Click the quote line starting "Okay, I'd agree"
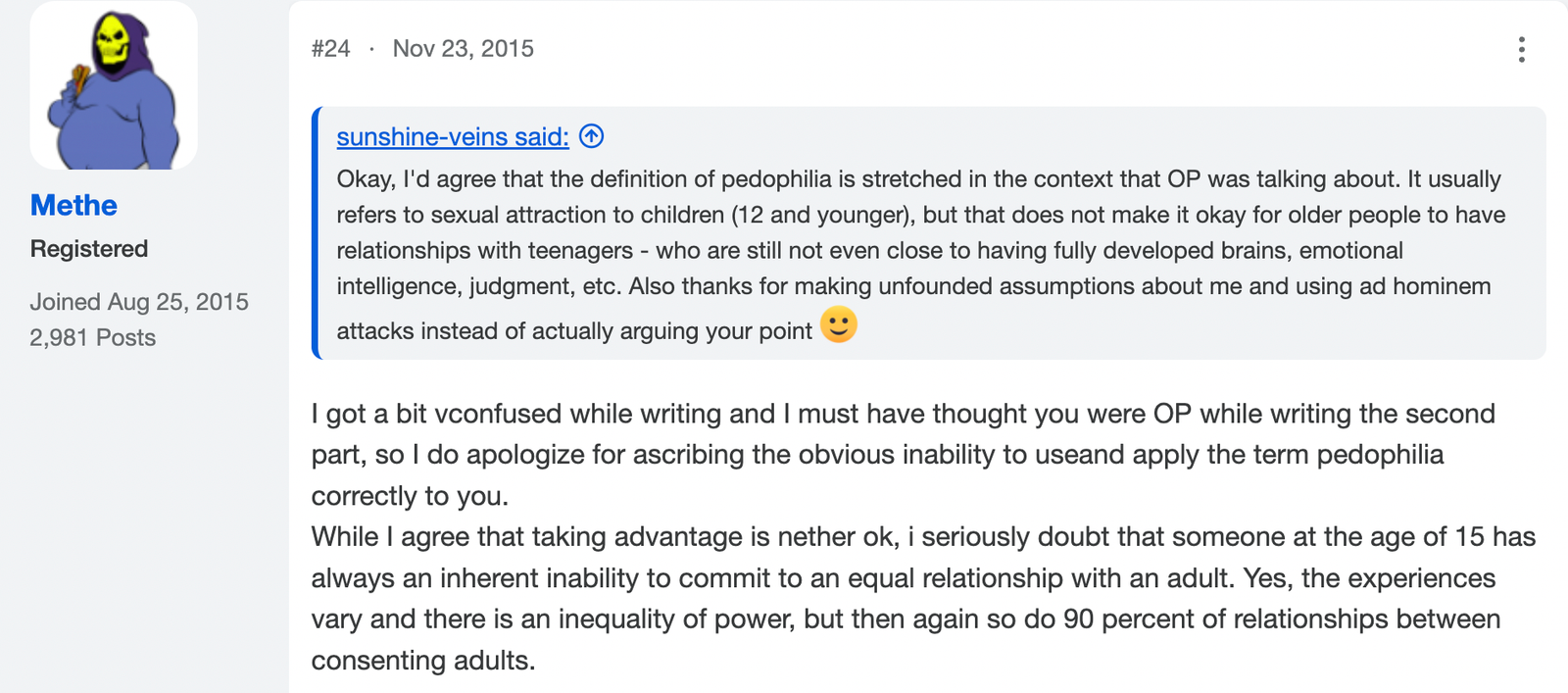1568x693 pixels. (x=918, y=179)
